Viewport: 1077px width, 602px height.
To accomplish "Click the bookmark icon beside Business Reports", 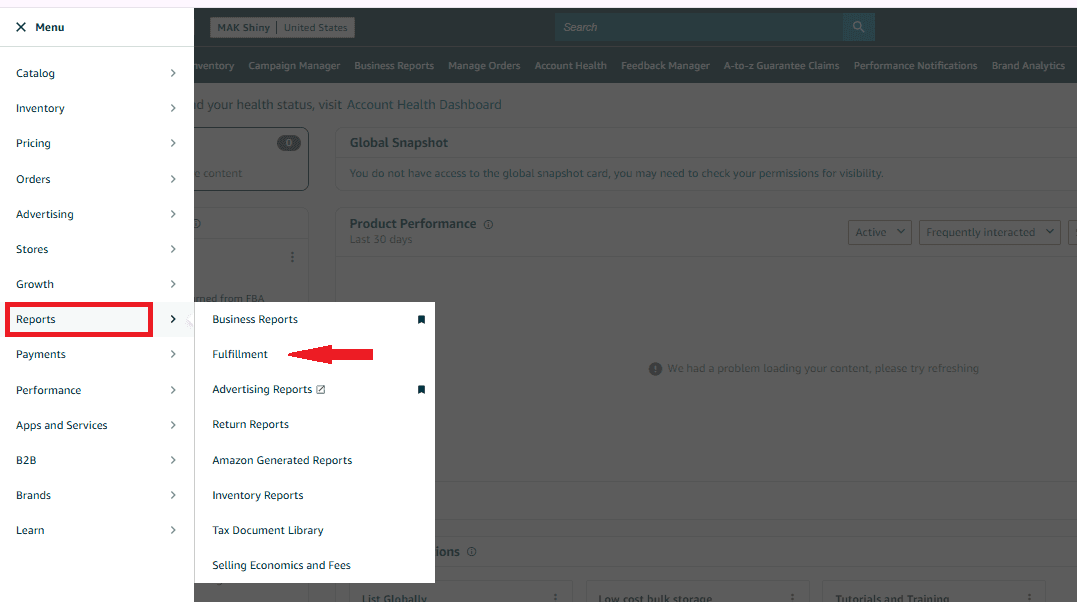I will coord(421,319).
